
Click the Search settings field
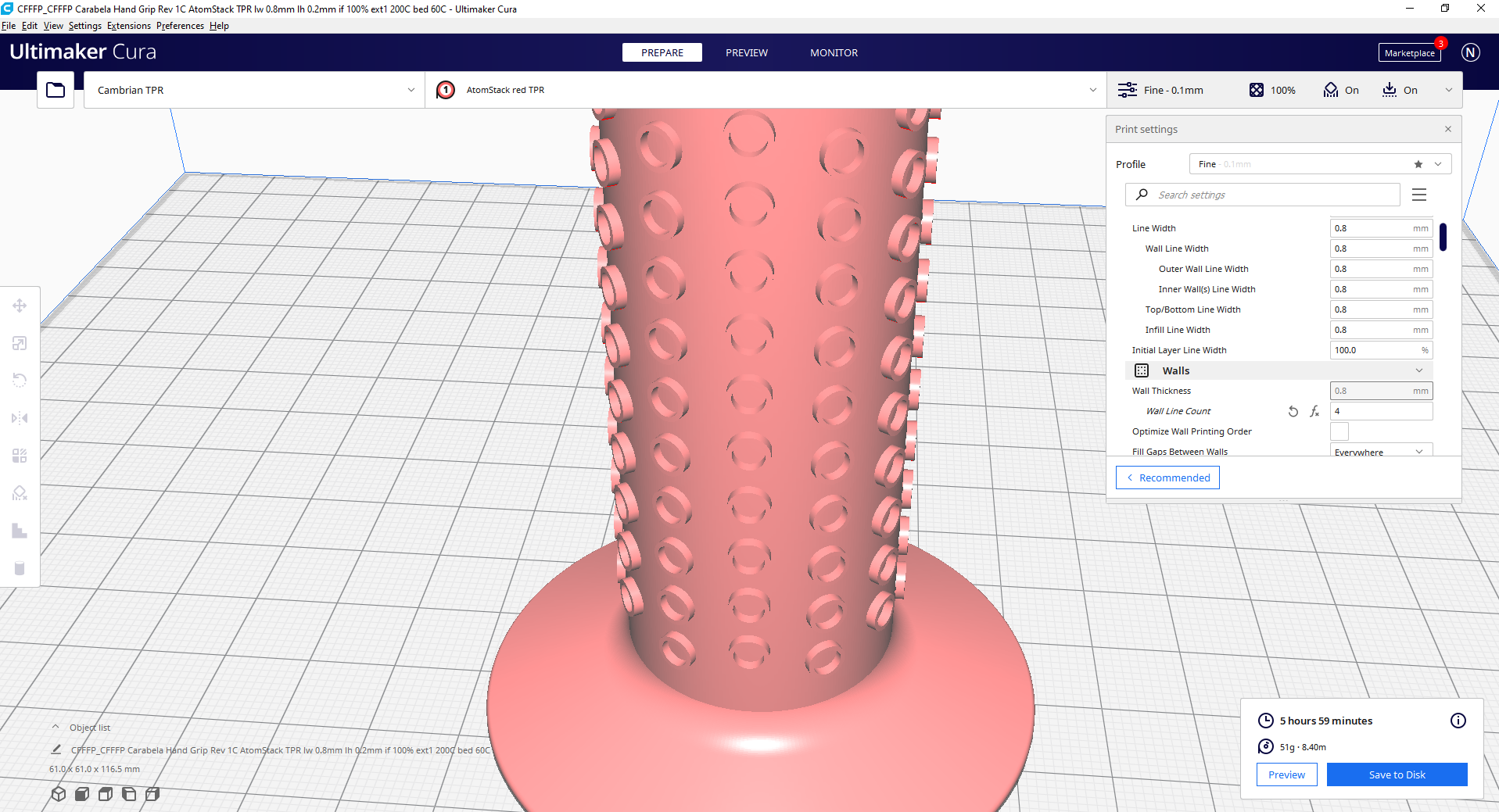pos(1262,194)
